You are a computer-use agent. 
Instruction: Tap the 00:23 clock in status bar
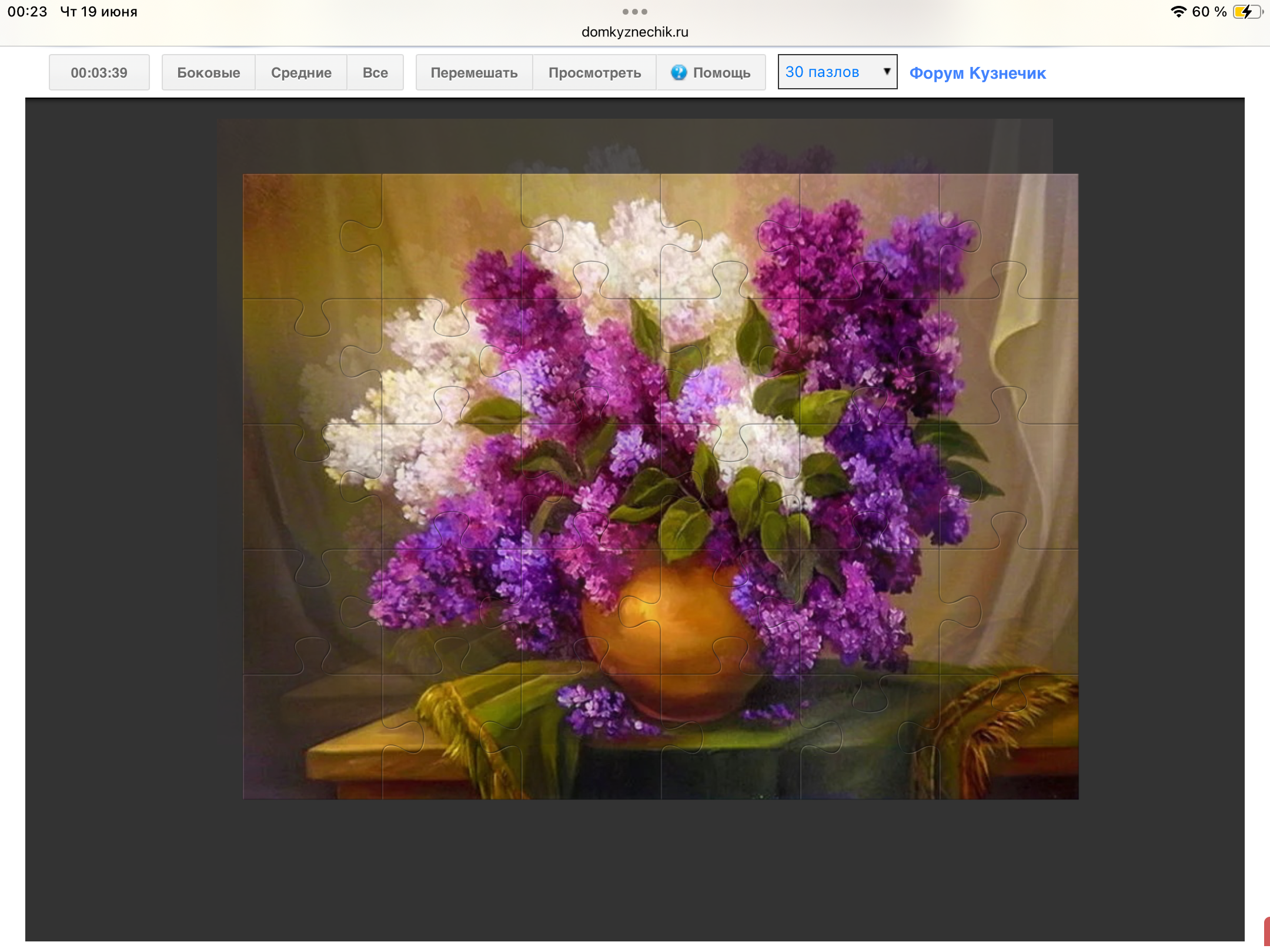tap(27, 12)
